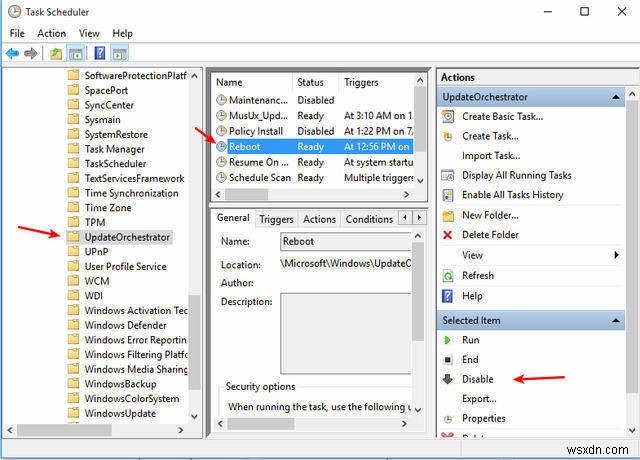Expand the View submenu arrow in Actions
The height and width of the screenshot is (460, 640).
pyautogui.click(x=616, y=255)
